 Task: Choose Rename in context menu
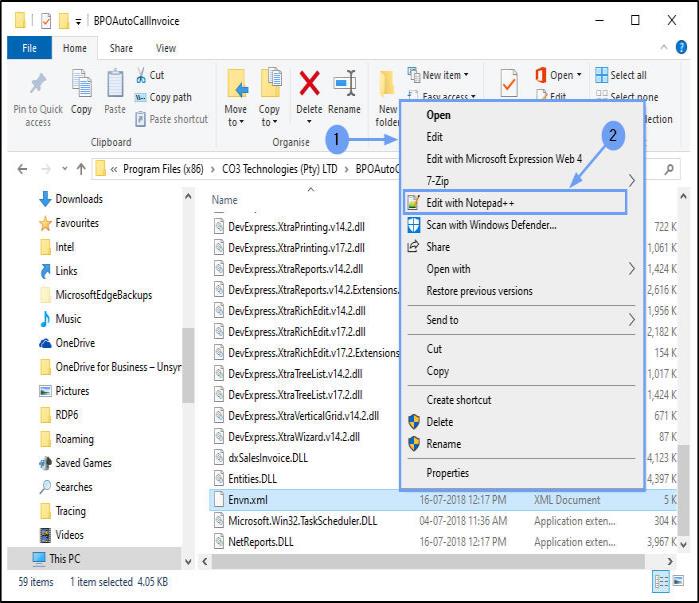(x=444, y=444)
